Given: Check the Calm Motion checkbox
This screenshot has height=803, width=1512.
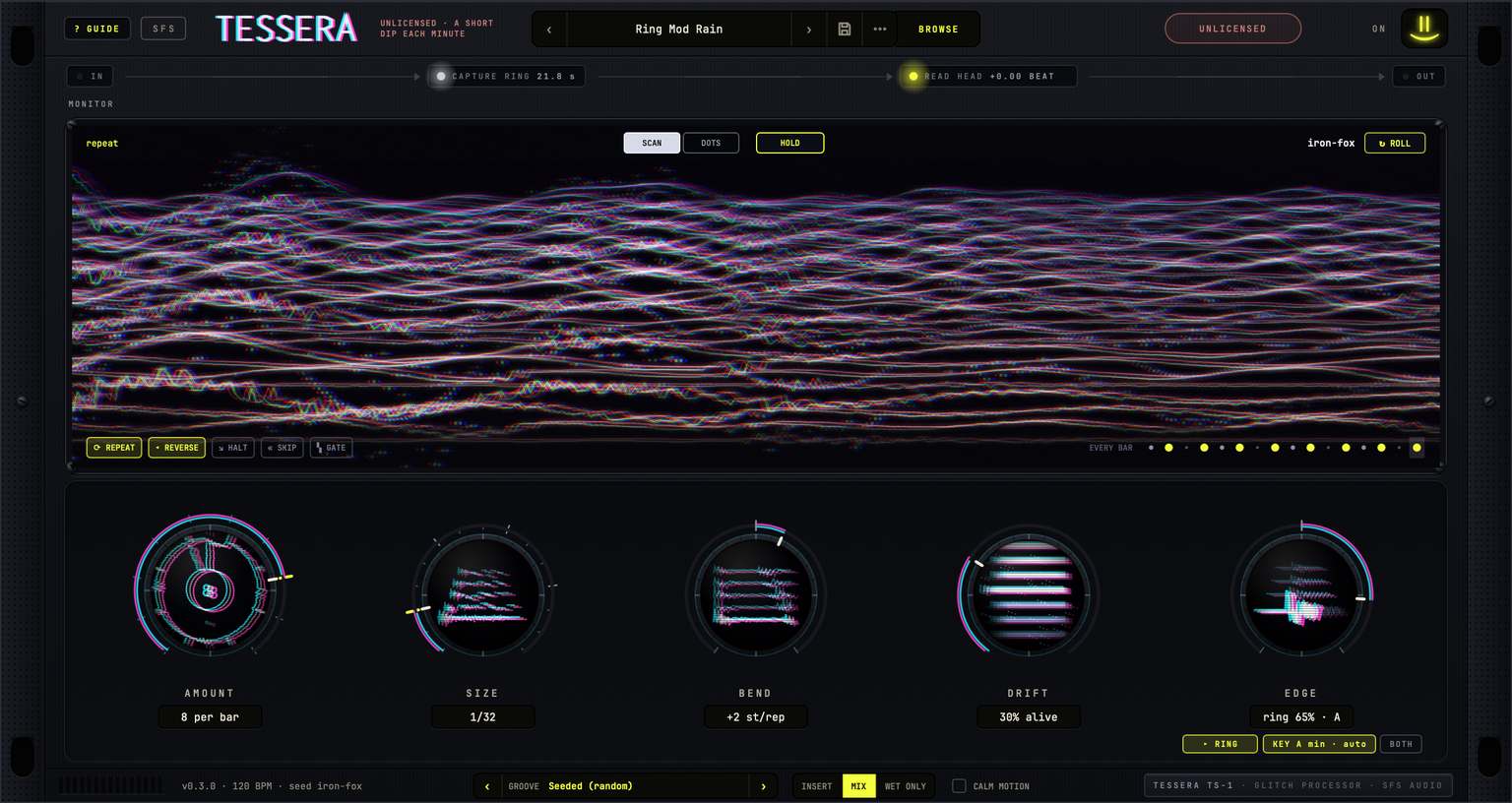Looking at the screenshot, I should pos(959,786).
